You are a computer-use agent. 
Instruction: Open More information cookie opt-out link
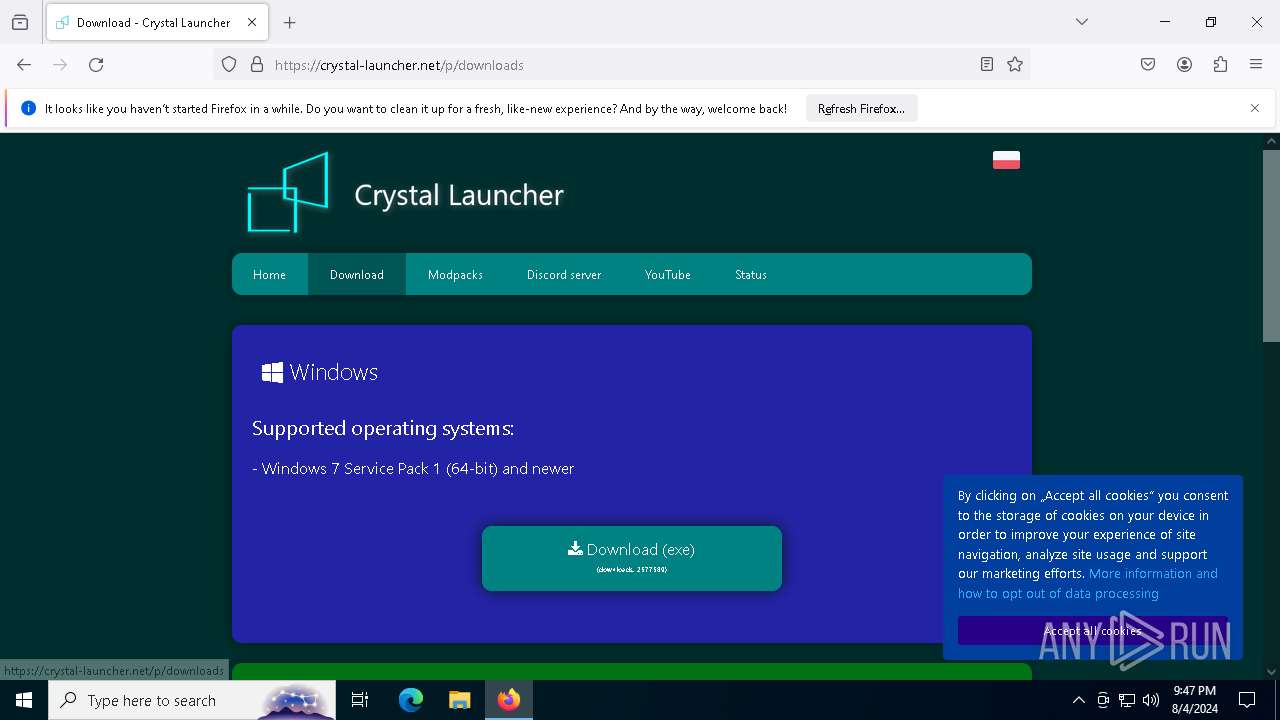1087,583
